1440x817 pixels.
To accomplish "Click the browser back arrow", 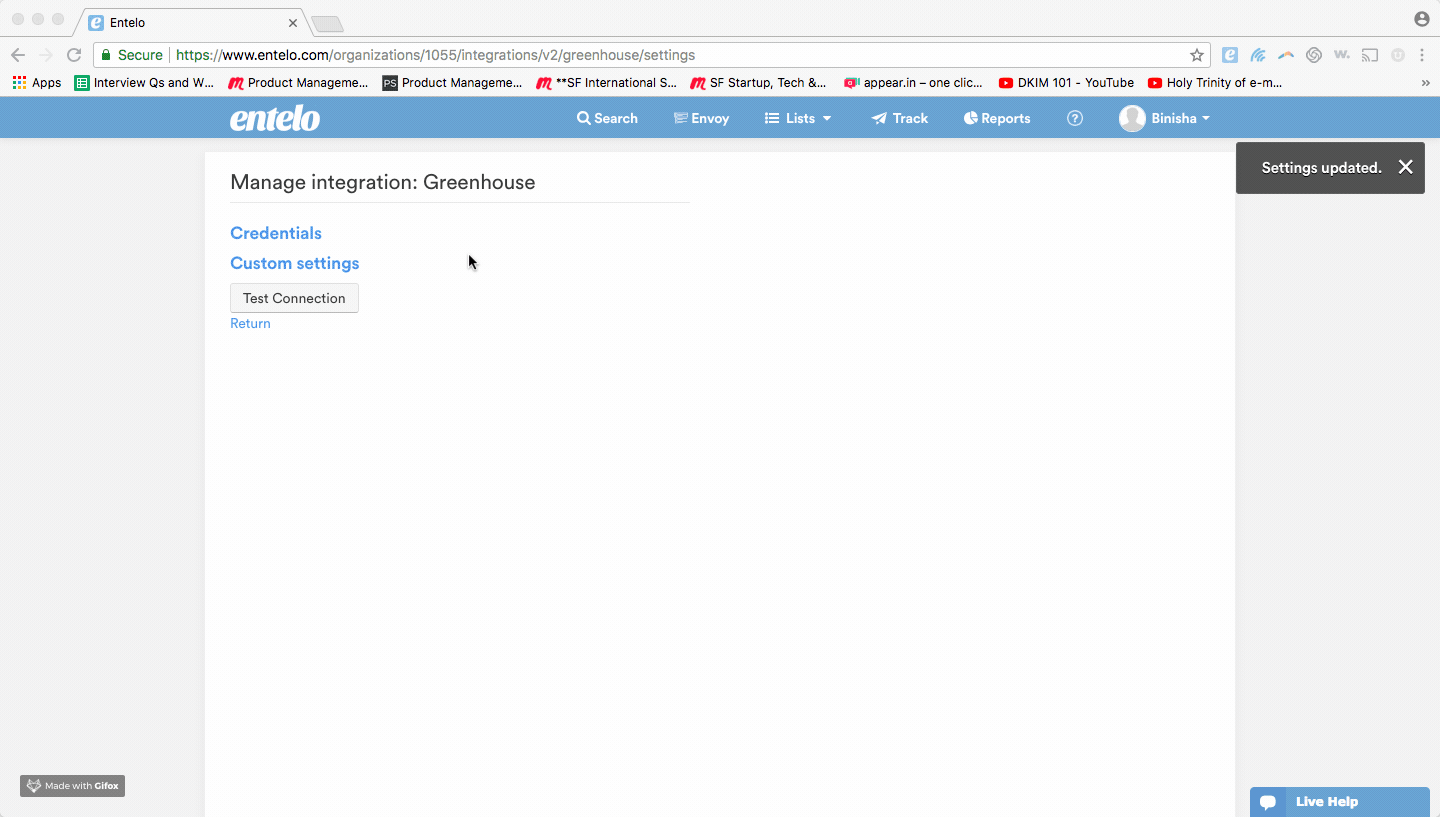I will tap(18, 55).
